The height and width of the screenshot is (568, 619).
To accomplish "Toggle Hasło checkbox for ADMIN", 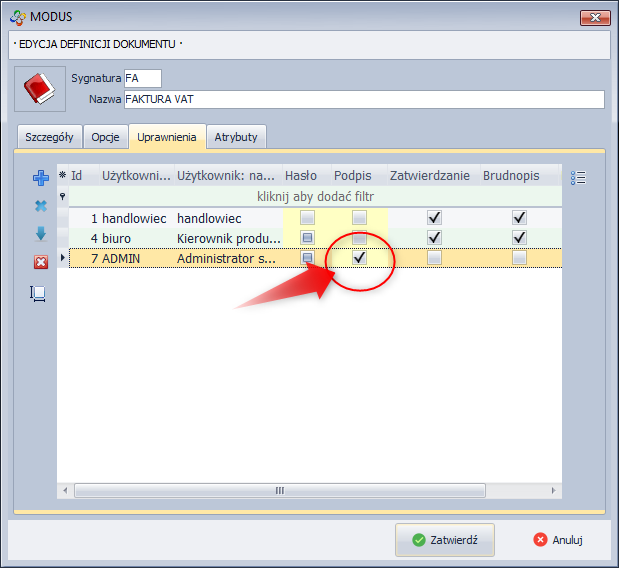I will [x=307, y=258].
